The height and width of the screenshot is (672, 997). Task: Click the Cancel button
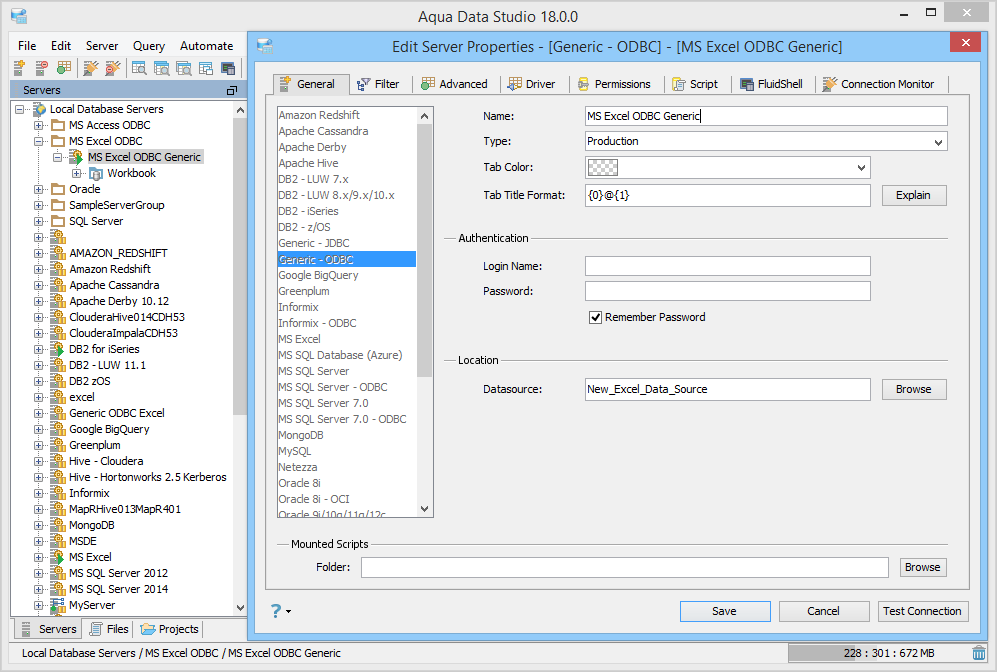[823, 612]
